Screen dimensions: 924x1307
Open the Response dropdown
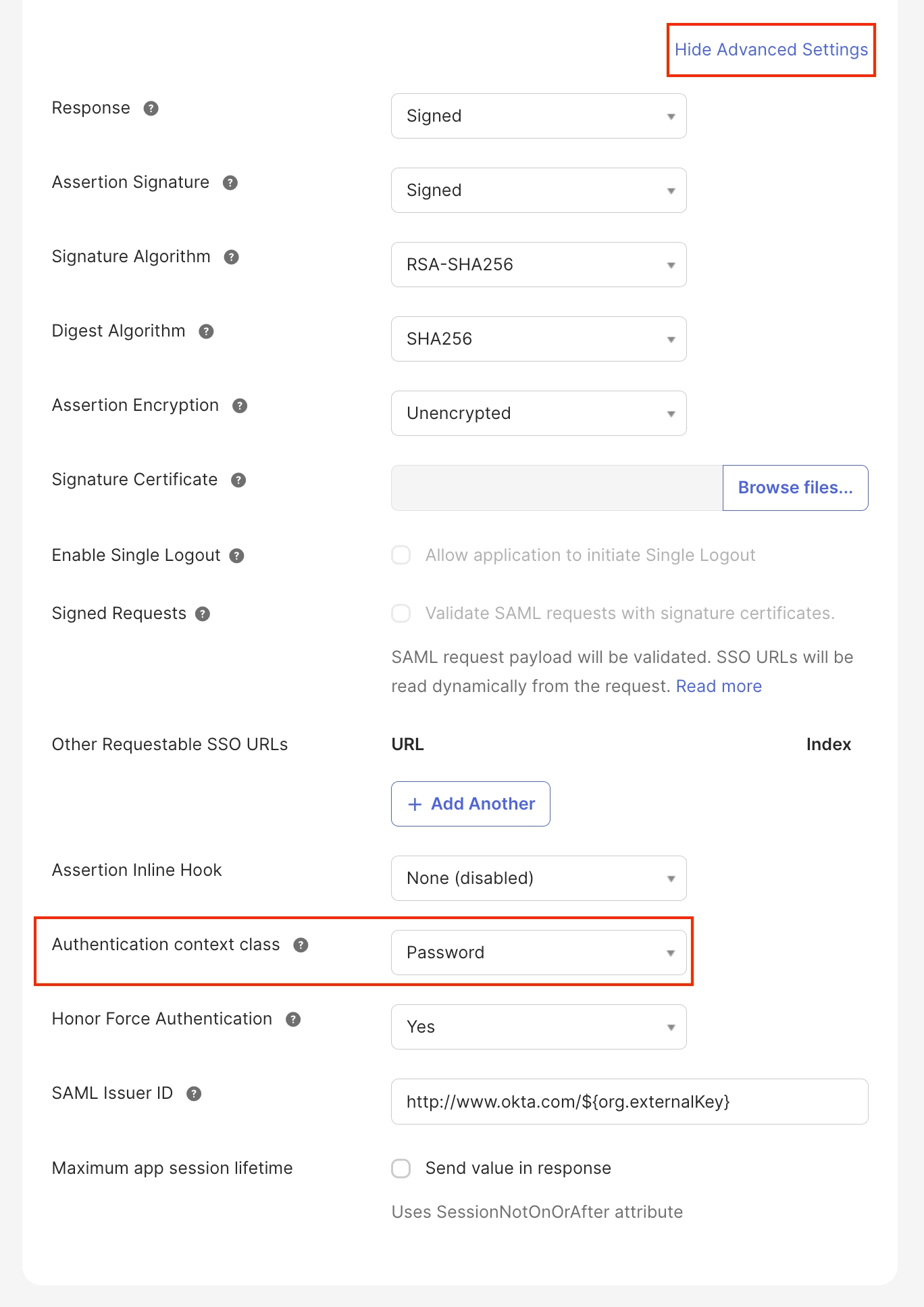point(538,116)
